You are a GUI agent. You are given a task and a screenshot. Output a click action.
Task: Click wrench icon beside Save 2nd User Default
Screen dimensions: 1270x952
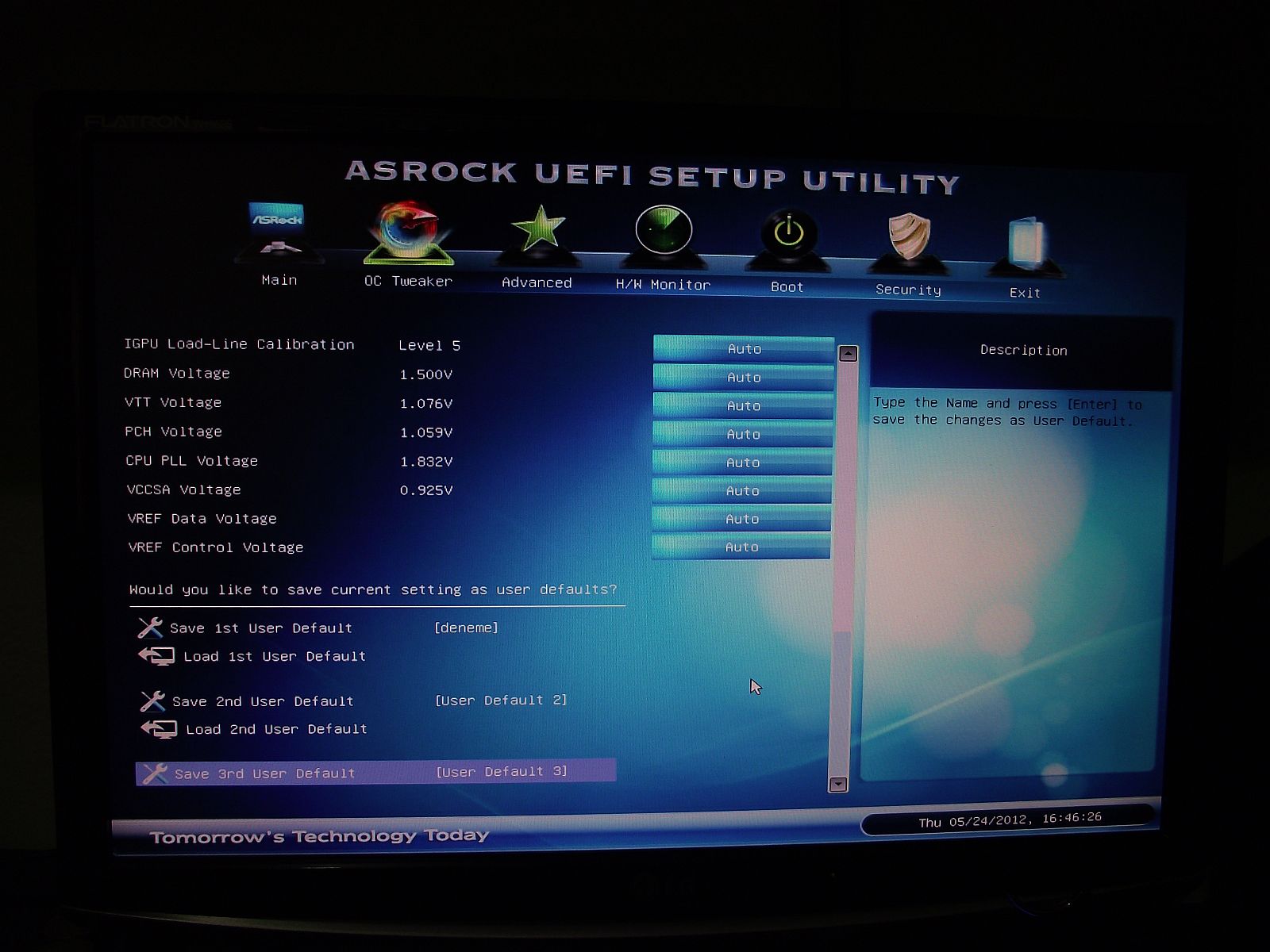coord(152,701)
